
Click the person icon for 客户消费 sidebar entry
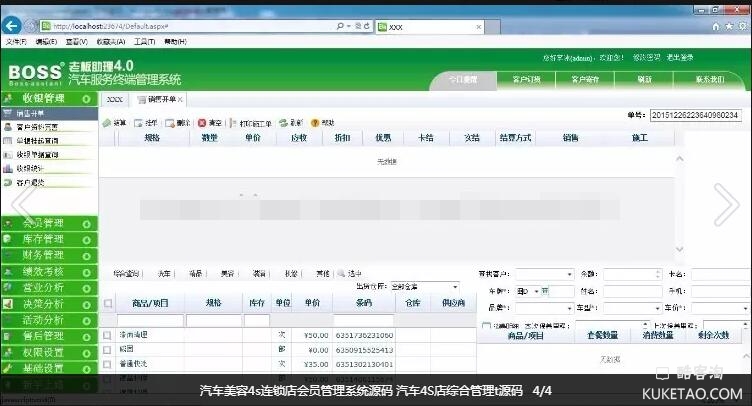click(x=7, y=127)
